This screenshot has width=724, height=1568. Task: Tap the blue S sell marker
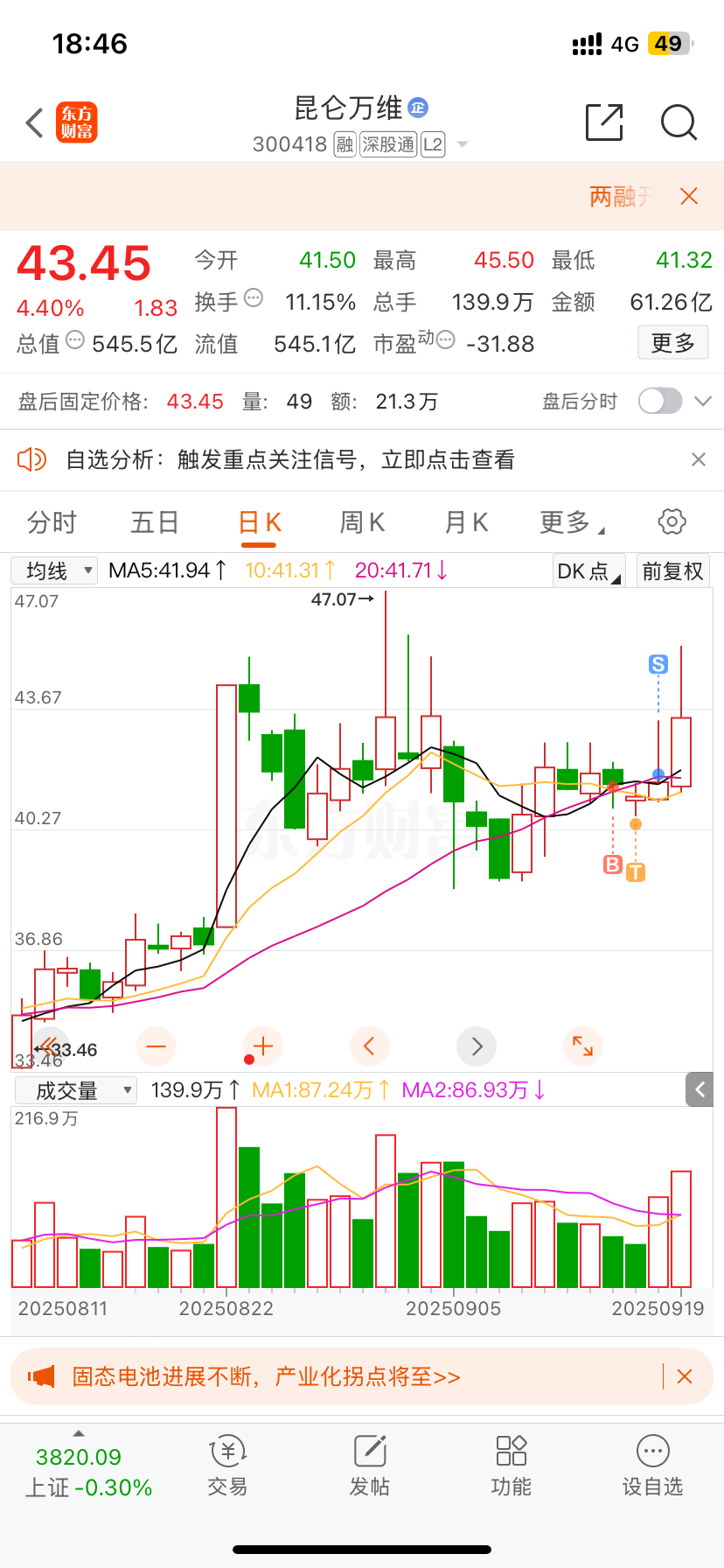tap(658, 664)
